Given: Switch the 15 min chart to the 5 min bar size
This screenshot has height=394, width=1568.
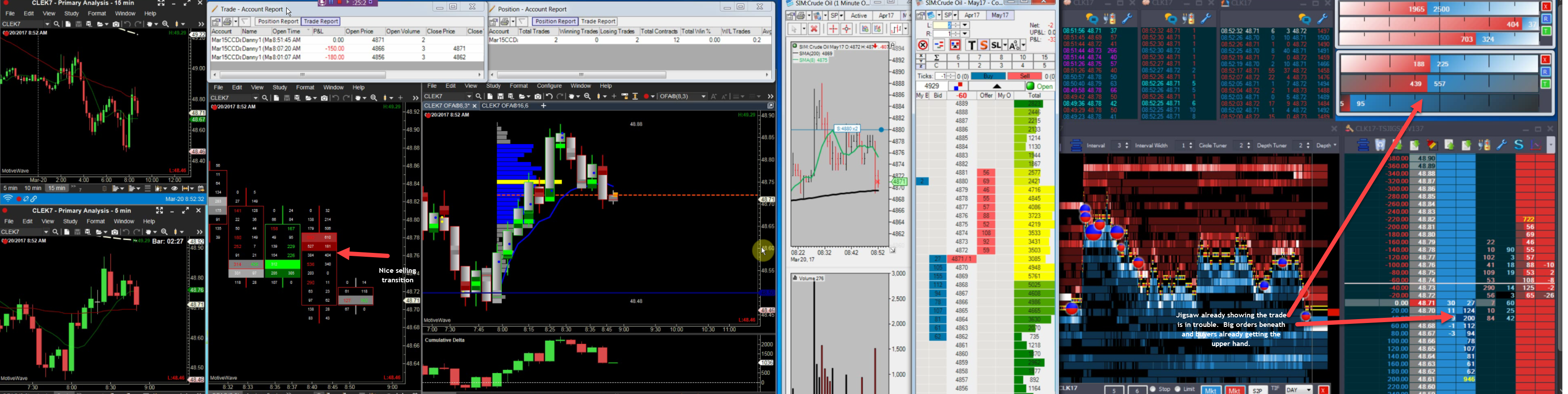Looking at the screenshot, I should [x=10, y=189].
